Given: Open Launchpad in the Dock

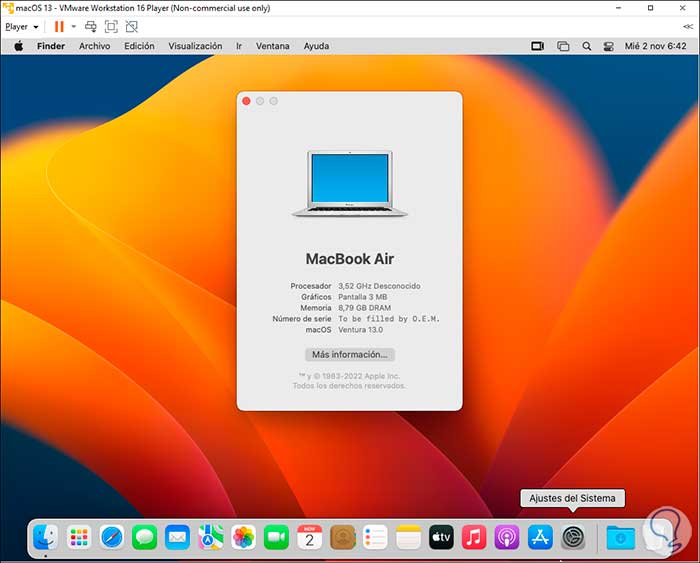Looking at the screenshot, I should 79,537.
